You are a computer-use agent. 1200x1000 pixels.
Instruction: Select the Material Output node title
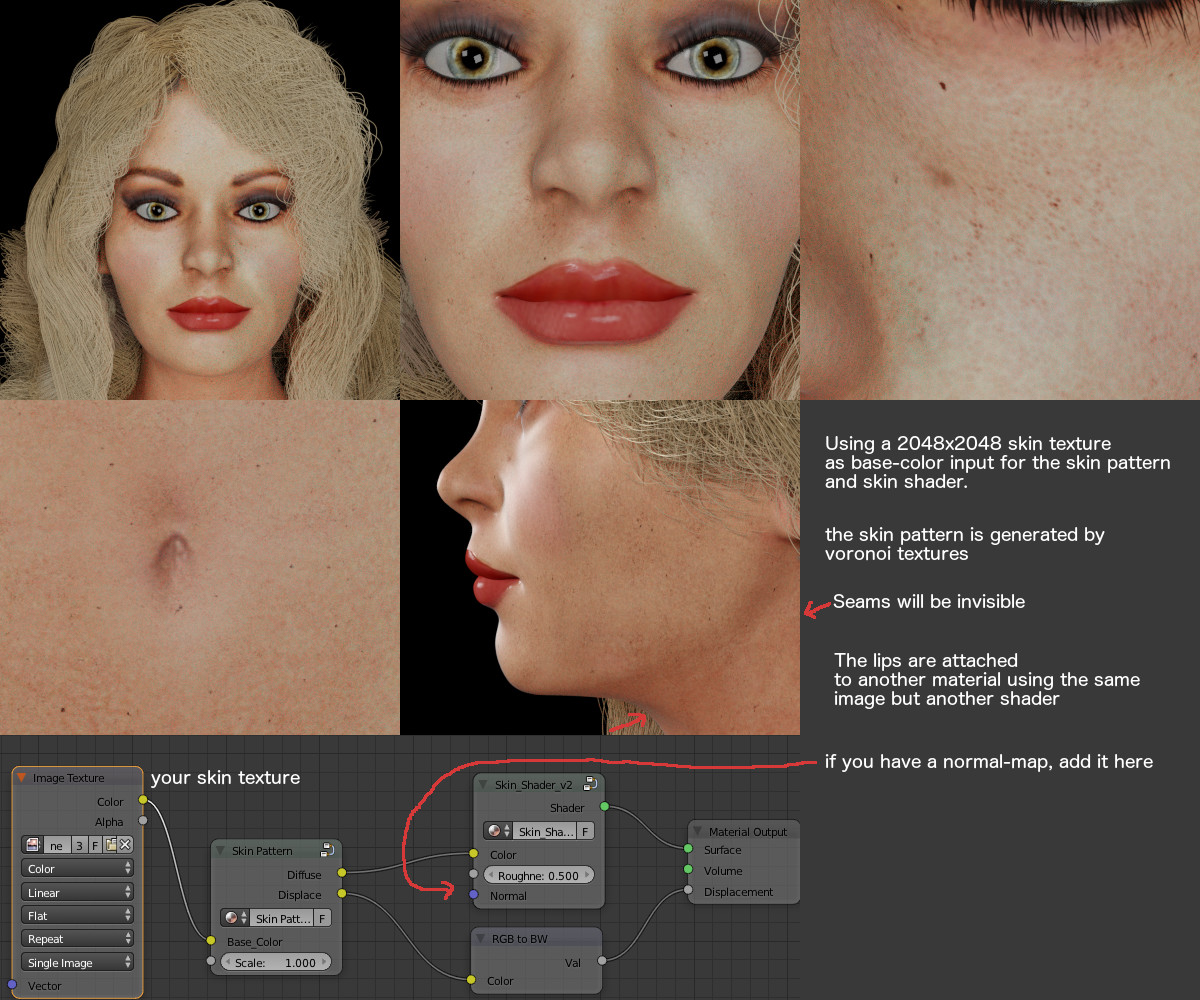(x=748, y=832)
